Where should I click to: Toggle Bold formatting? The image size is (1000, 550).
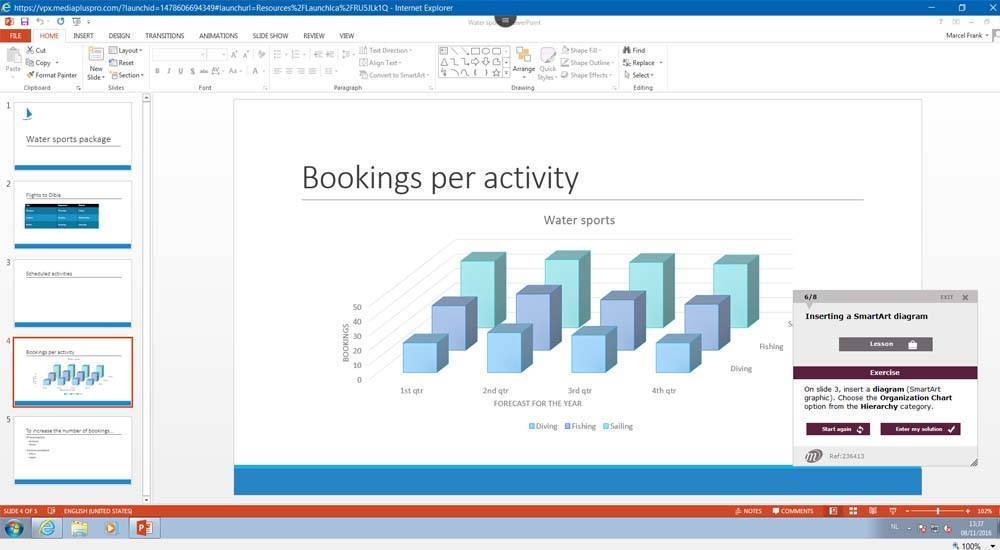click(x=157, y=71)
